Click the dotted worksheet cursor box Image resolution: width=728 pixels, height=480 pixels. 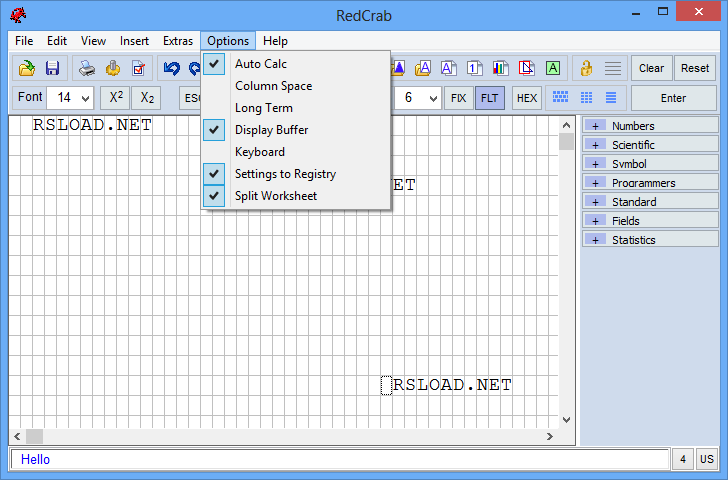(x=386, y=385)
